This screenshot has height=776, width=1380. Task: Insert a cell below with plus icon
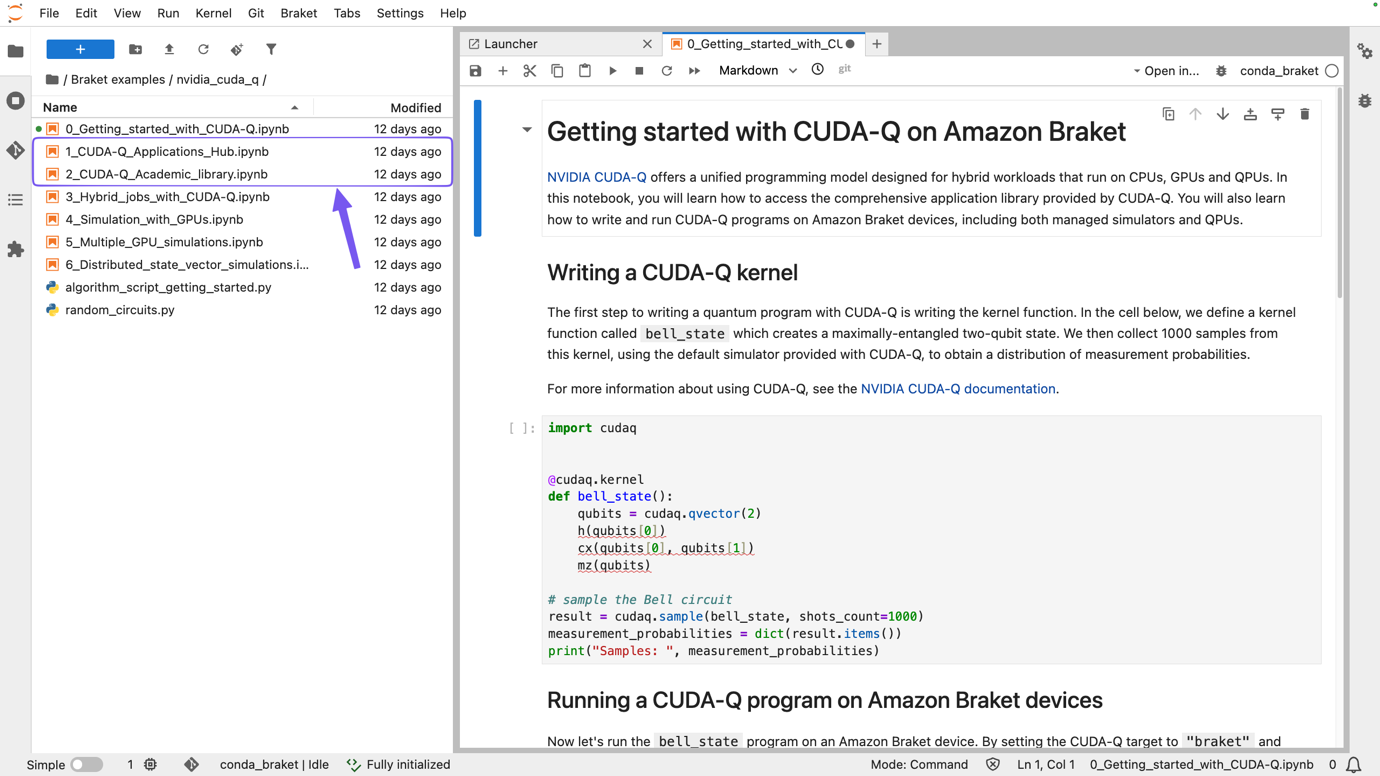(503, 71)
